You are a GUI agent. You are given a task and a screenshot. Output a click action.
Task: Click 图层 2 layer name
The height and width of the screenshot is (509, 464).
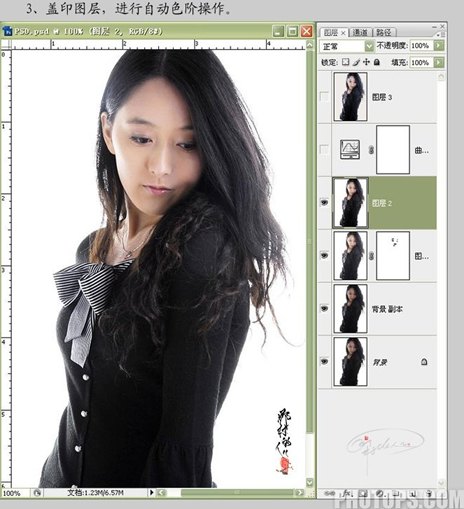[382, 203]
